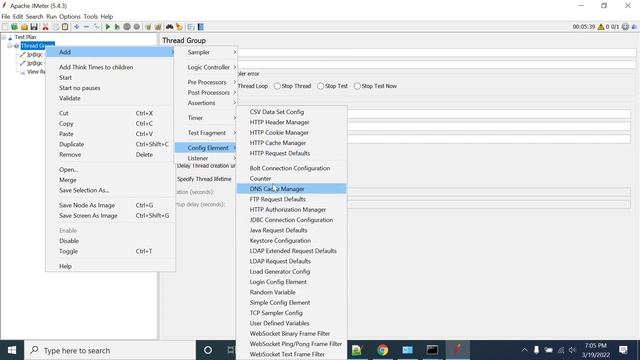Image resolution: width=640 pixels, height=360 pixels.
Task: Click the Windows Start button
Action: (12, 350)
